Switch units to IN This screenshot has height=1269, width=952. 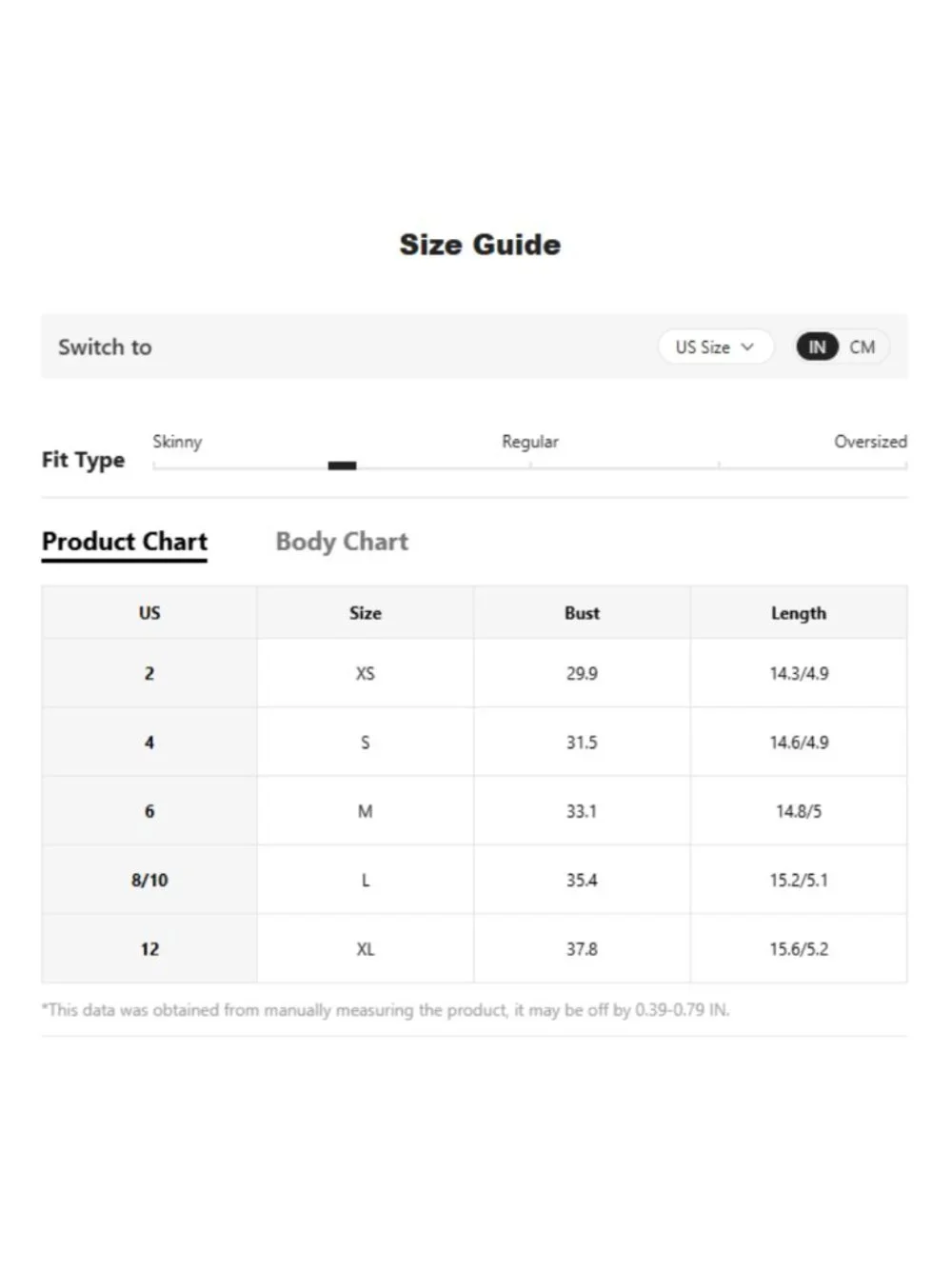817,347
